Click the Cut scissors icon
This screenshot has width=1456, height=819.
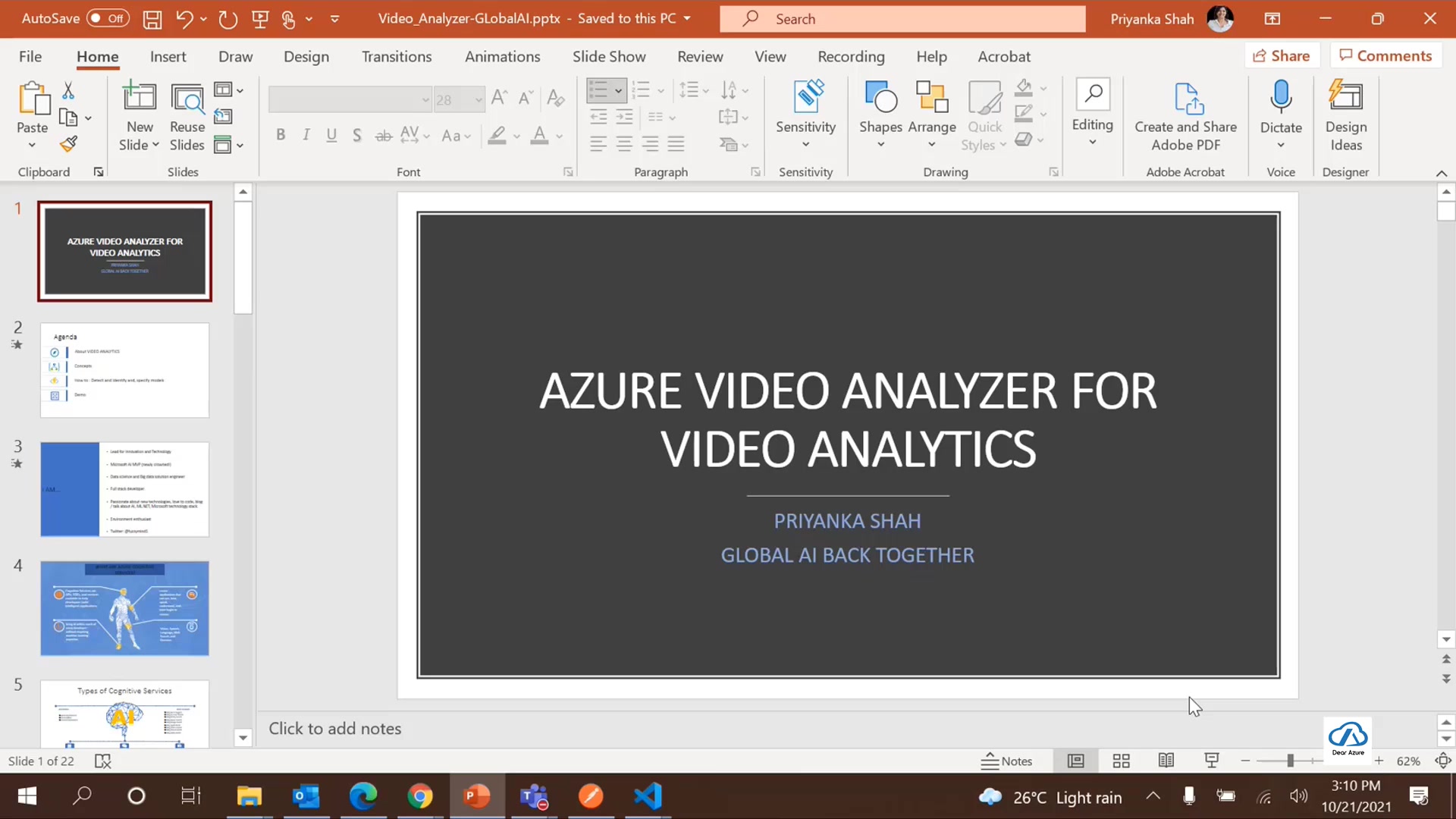point(68,91)
